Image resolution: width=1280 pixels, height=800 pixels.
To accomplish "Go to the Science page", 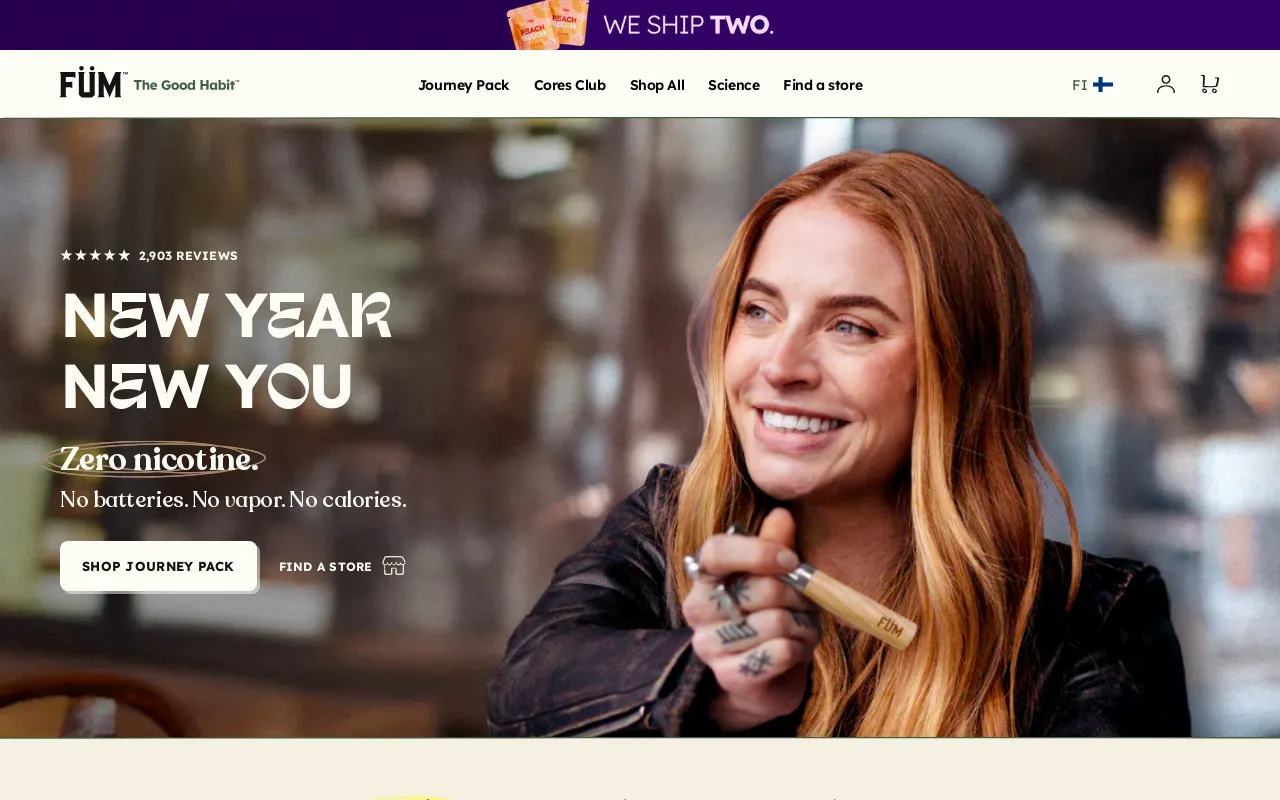I will (734, 85).
